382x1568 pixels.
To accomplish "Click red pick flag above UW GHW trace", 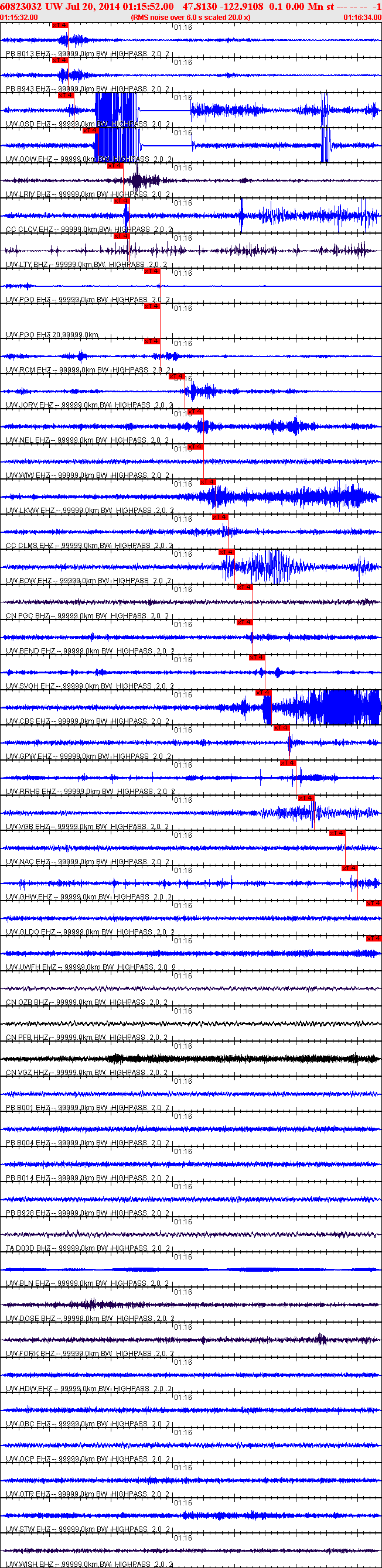I will pos(350,869).
